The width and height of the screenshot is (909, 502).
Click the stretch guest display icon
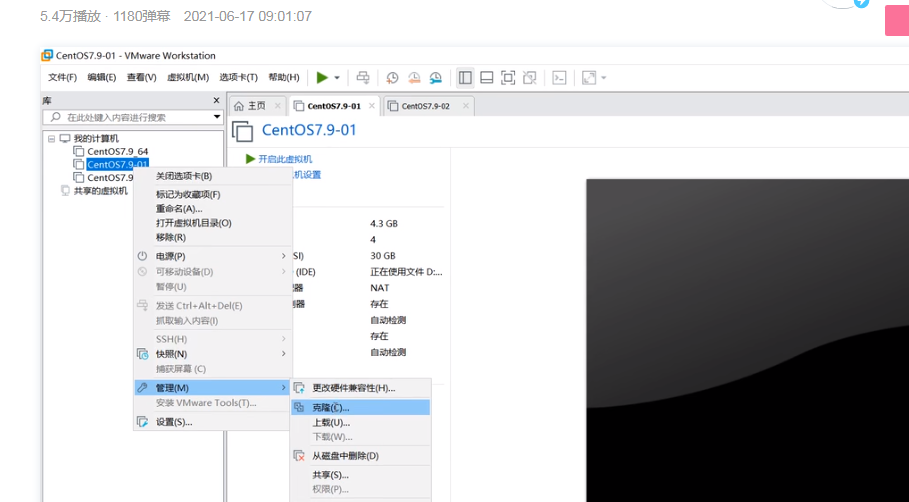point(589,78)
